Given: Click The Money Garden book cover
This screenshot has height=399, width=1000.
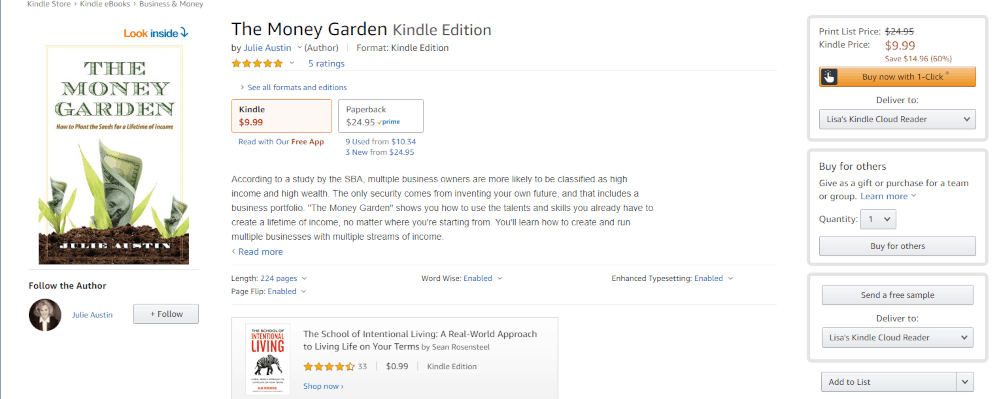Looking at the screenshot, I should pyautogui.click(x=114, y=154).
